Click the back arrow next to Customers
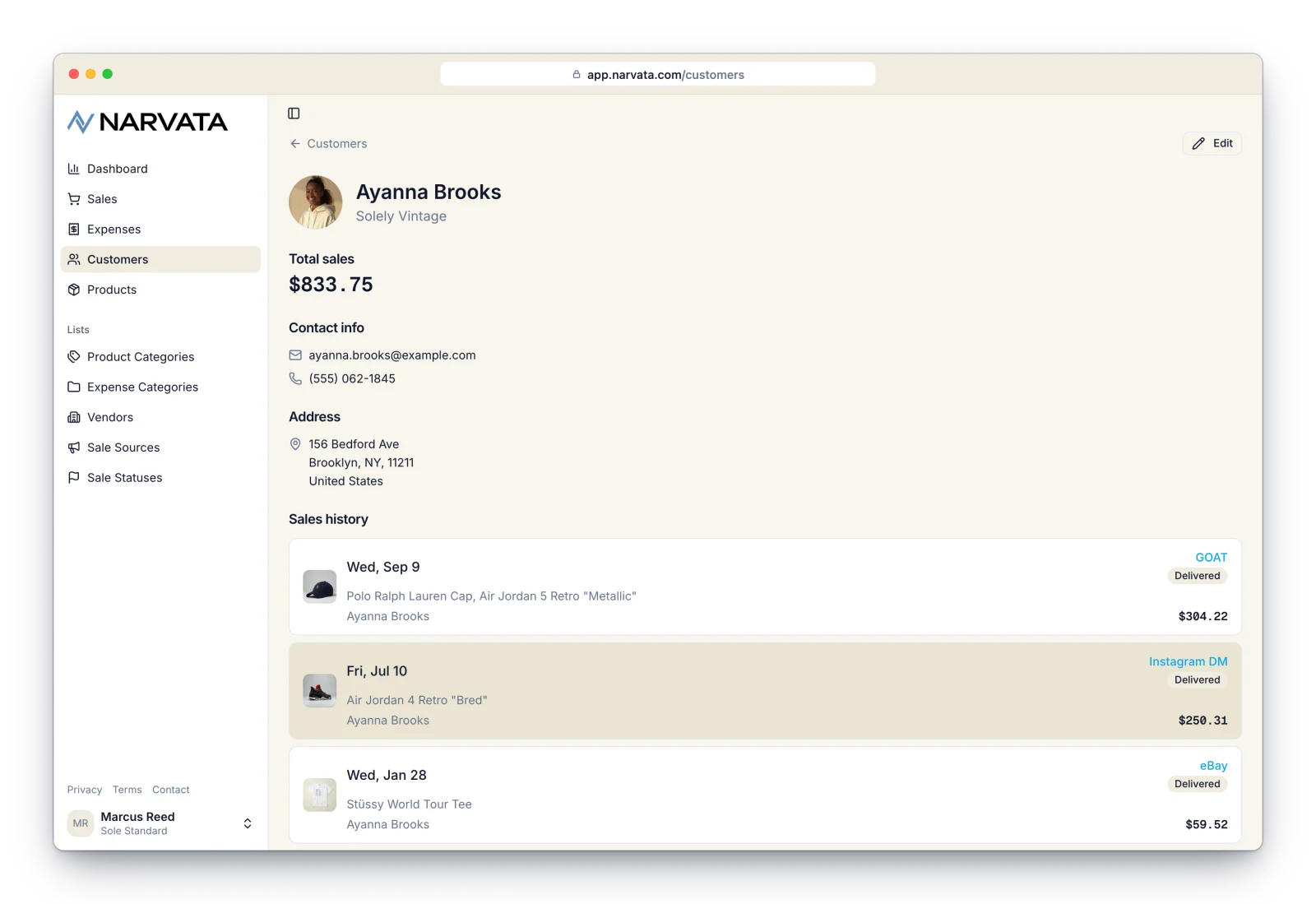The height and width of the screenshot is (904, 1316). click(295, 144)
